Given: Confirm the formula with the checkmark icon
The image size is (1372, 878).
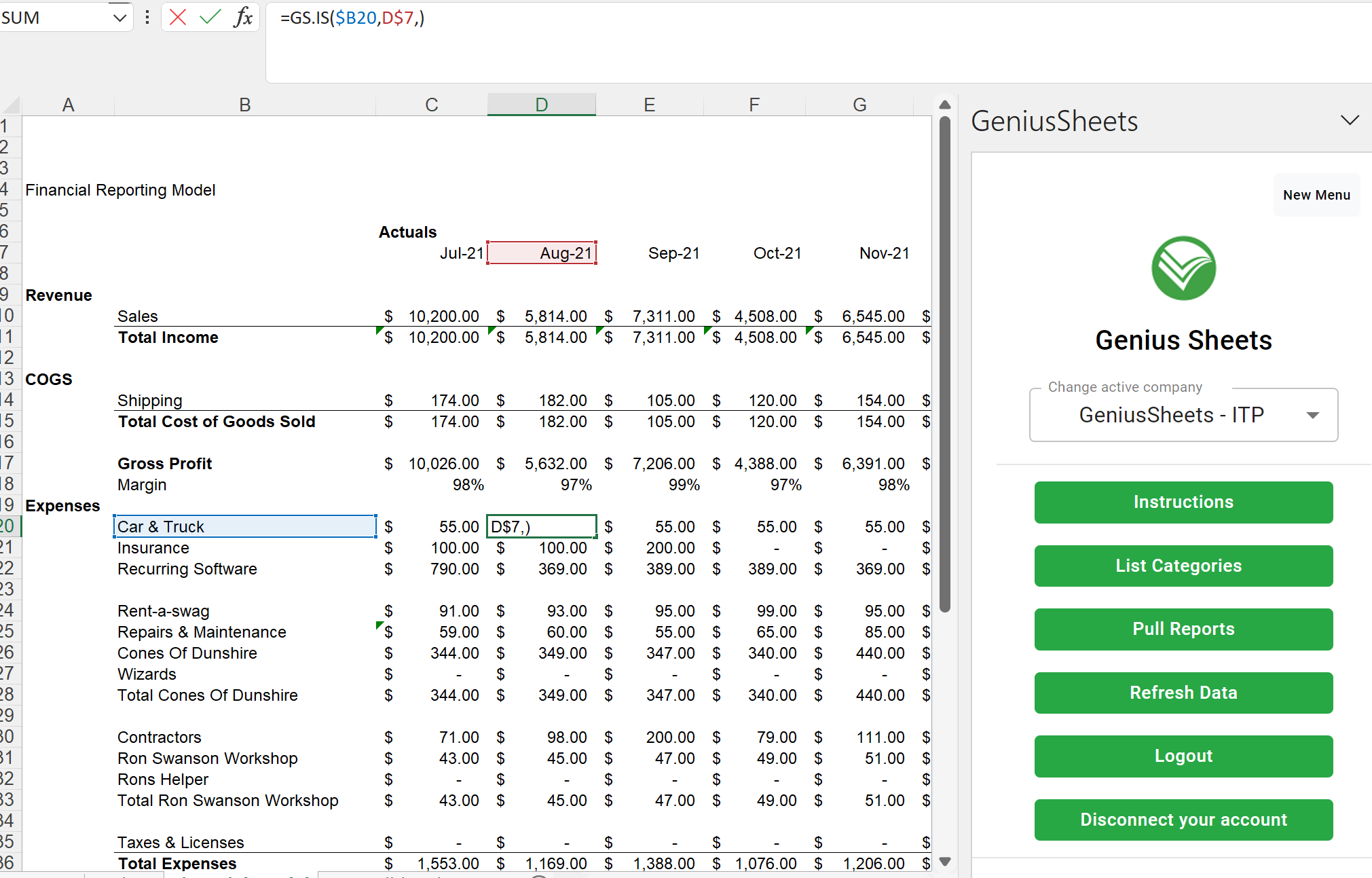Looking at the screenshot, I should point(210,17).
